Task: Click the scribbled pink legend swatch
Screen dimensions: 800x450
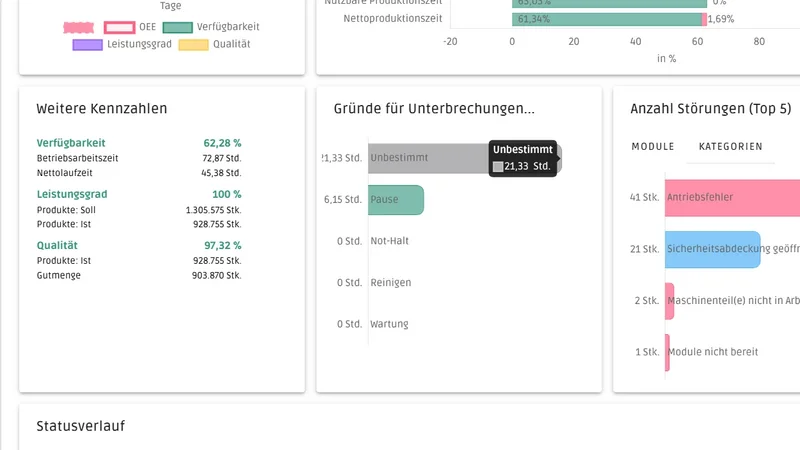Action: click(x=79, y=27)
